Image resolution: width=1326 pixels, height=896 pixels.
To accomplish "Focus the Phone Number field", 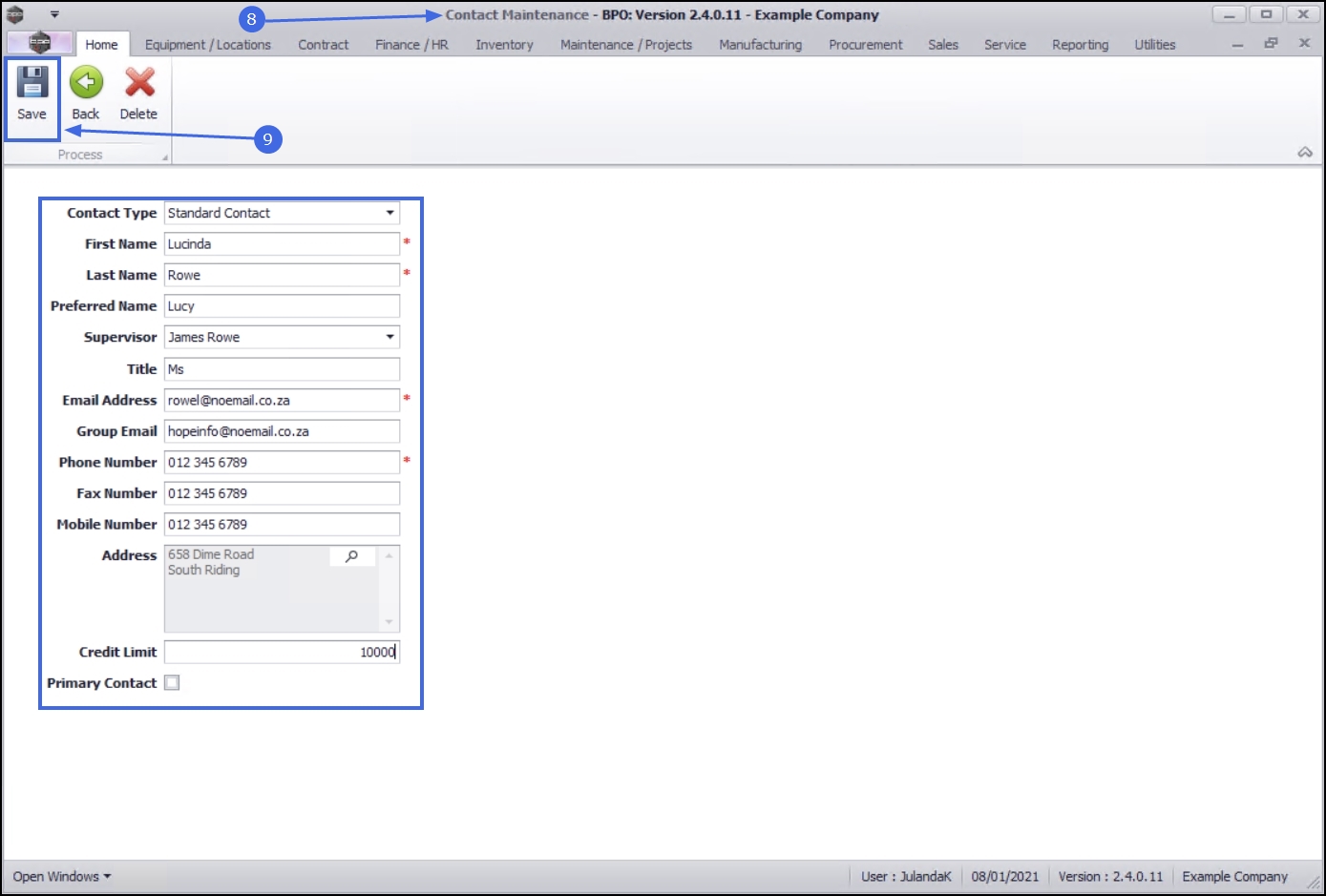I will point(282,462).
